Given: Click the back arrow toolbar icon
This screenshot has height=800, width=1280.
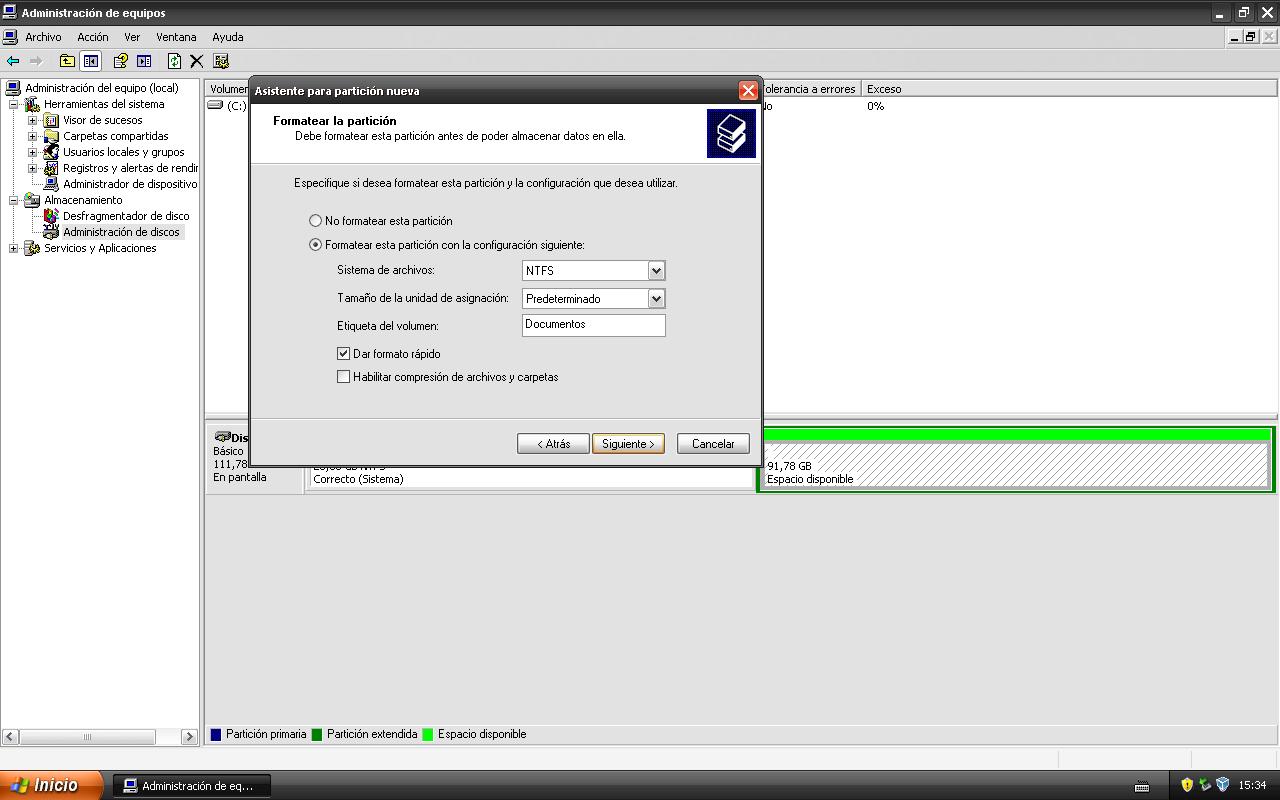Looking at the screenshot, I should [x=13, y=61].
